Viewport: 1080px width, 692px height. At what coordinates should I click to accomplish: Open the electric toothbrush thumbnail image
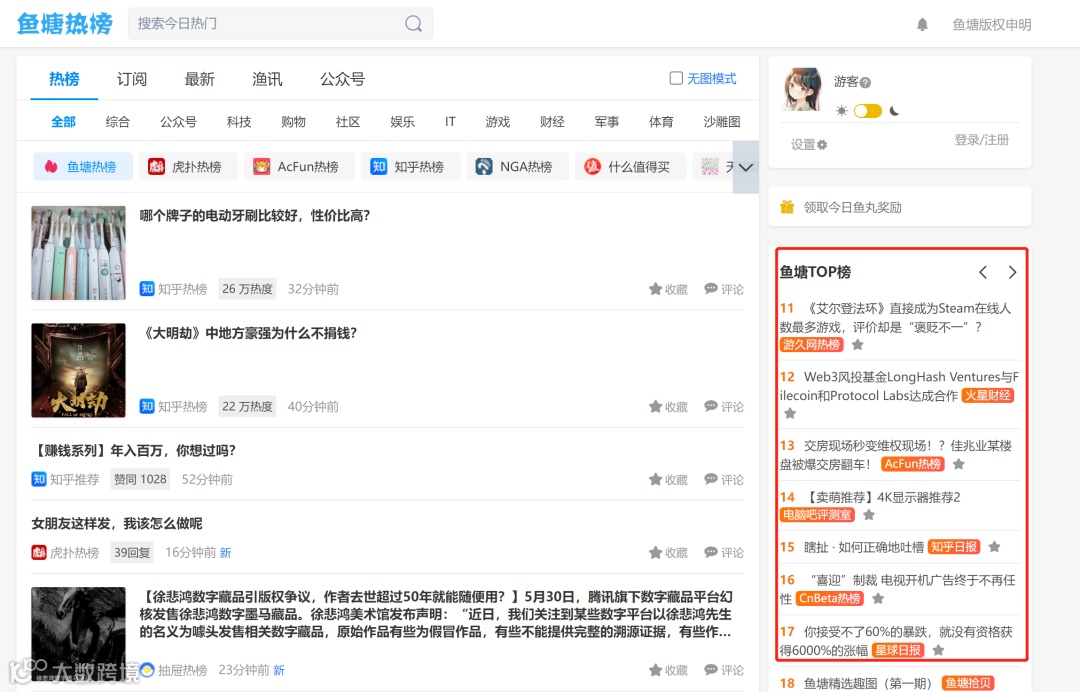coord(79,253)
